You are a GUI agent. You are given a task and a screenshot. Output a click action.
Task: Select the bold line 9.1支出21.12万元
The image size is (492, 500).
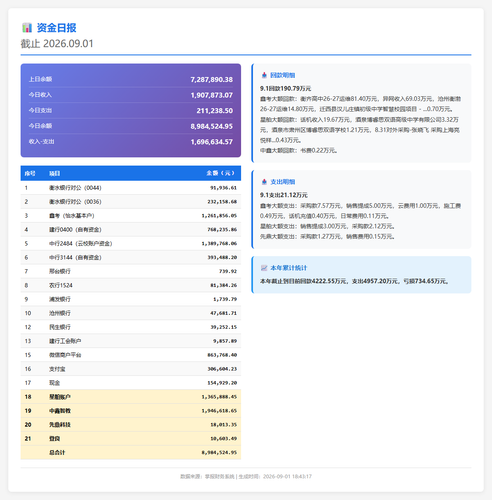284,195
